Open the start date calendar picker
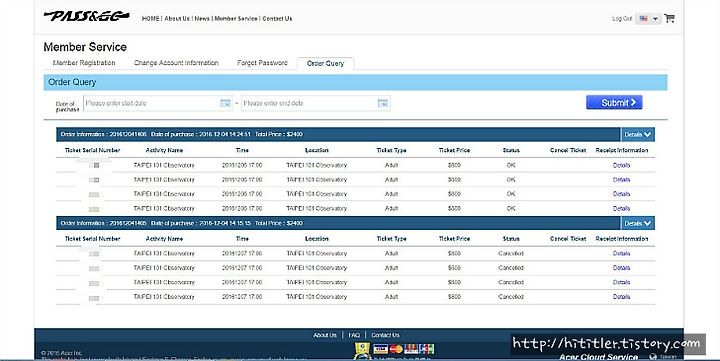Image resolution: width=720 pixels, height=361 pixels. click(x=225, y=103)
